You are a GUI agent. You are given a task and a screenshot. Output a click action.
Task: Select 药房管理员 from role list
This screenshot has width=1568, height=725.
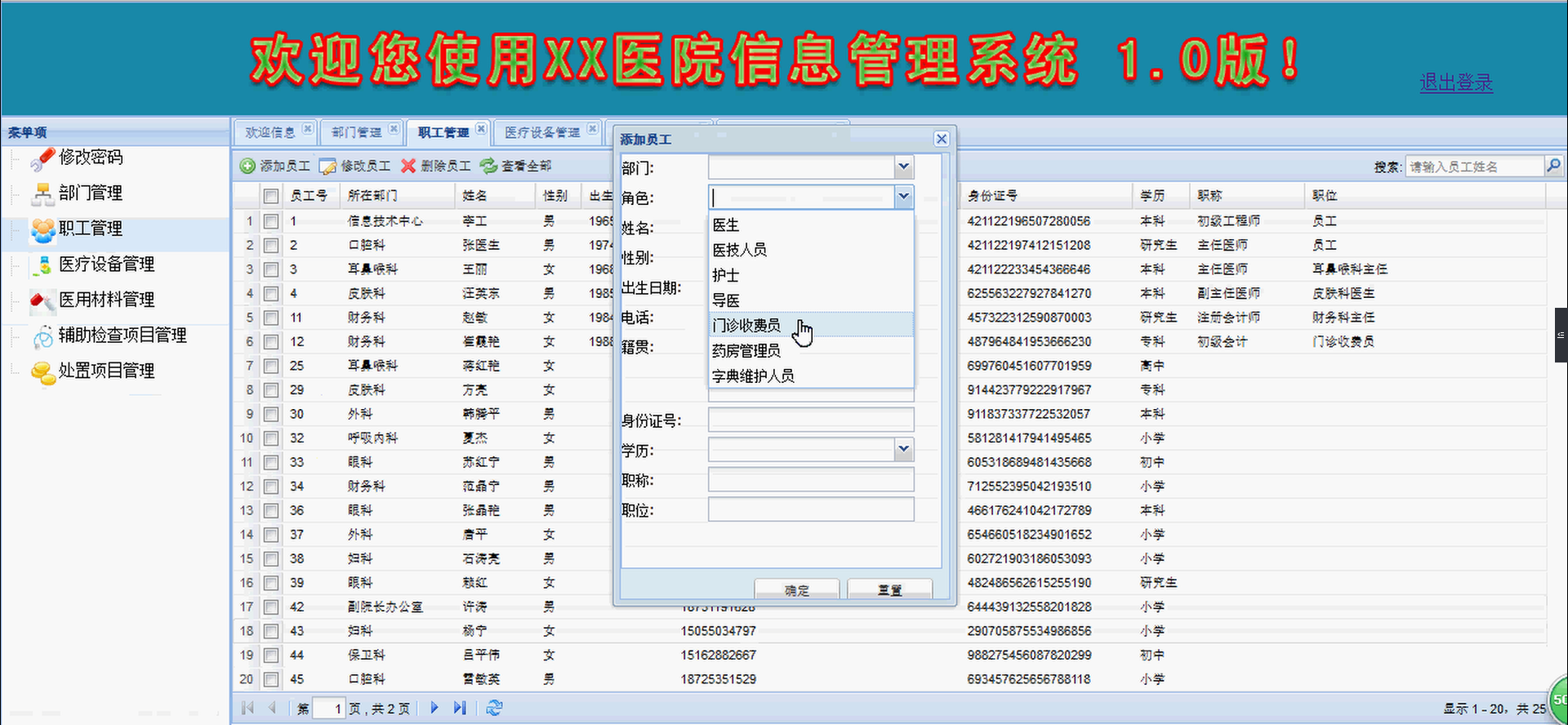click(x=811, y=350)
